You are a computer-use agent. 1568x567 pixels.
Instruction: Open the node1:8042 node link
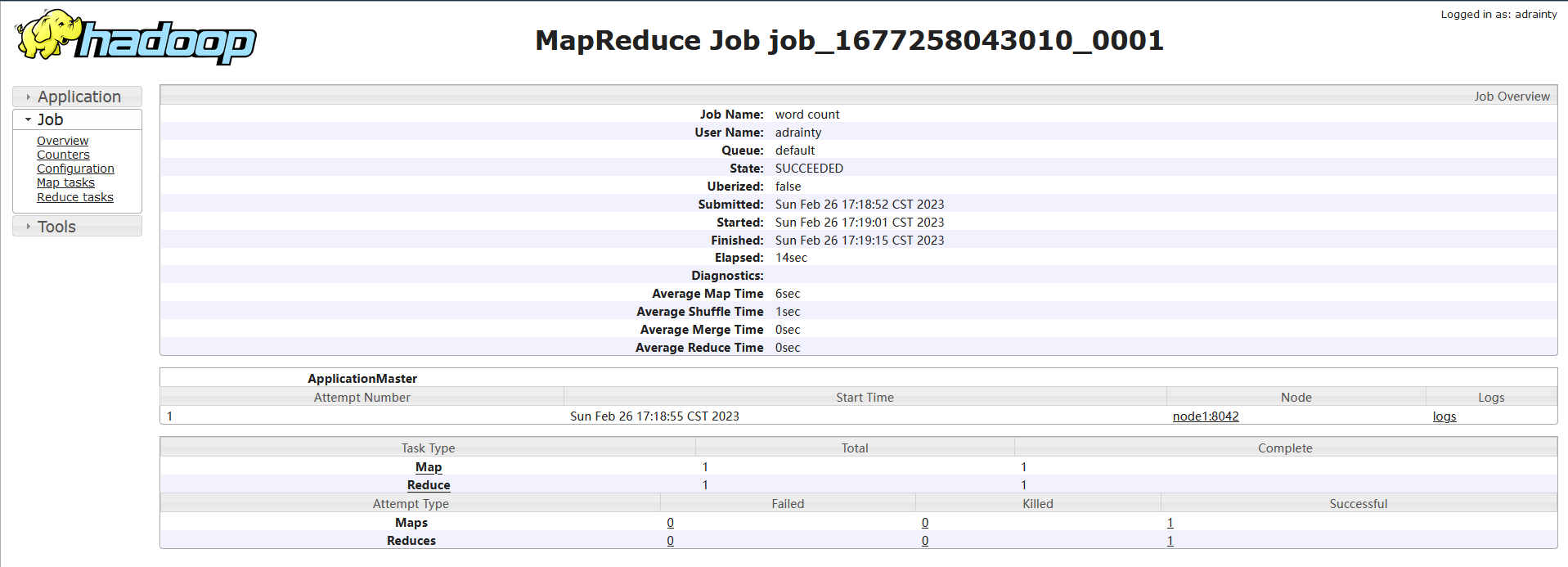tap(1206, 416)
